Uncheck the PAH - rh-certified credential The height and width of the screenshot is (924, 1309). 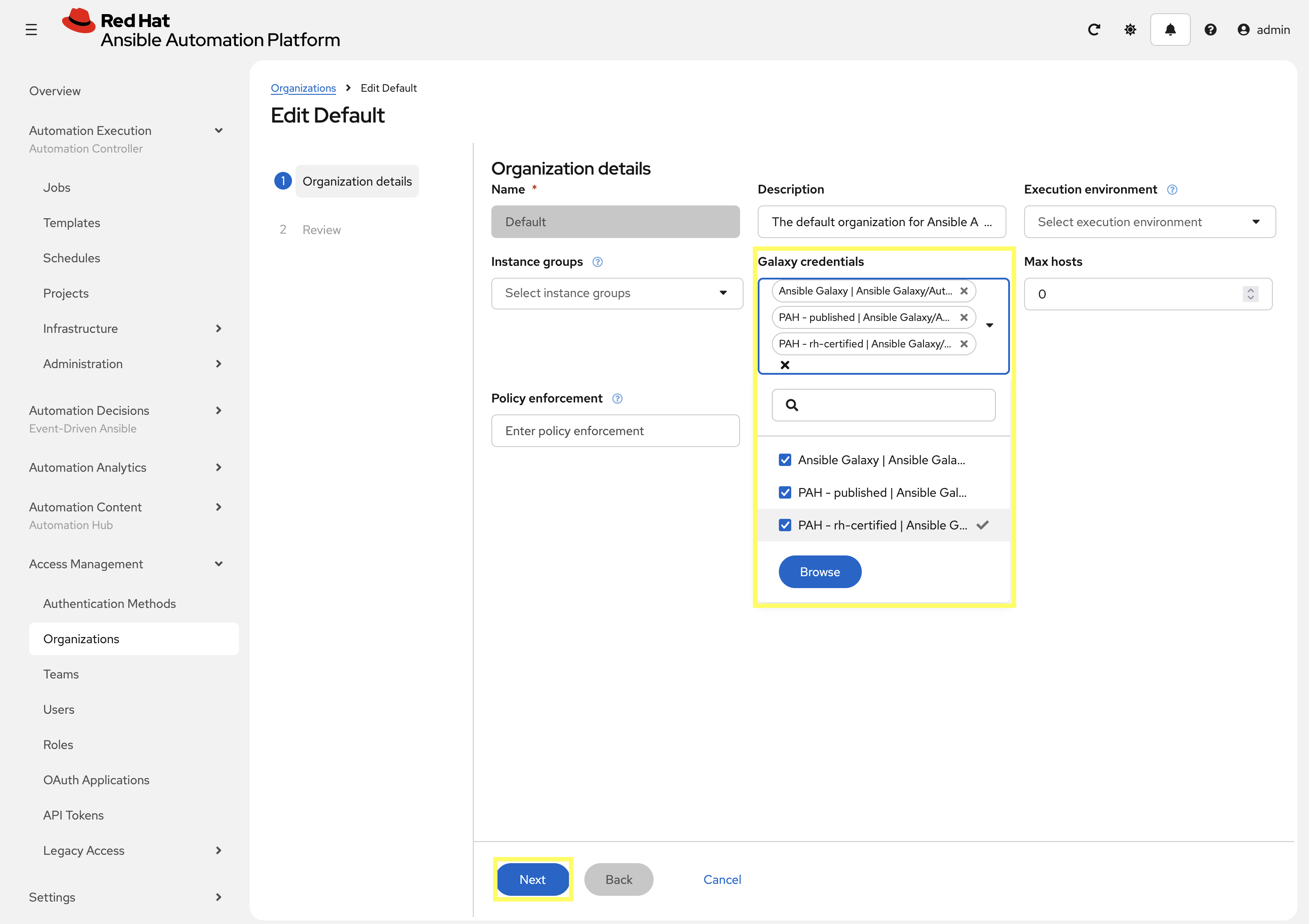(785, 525)
